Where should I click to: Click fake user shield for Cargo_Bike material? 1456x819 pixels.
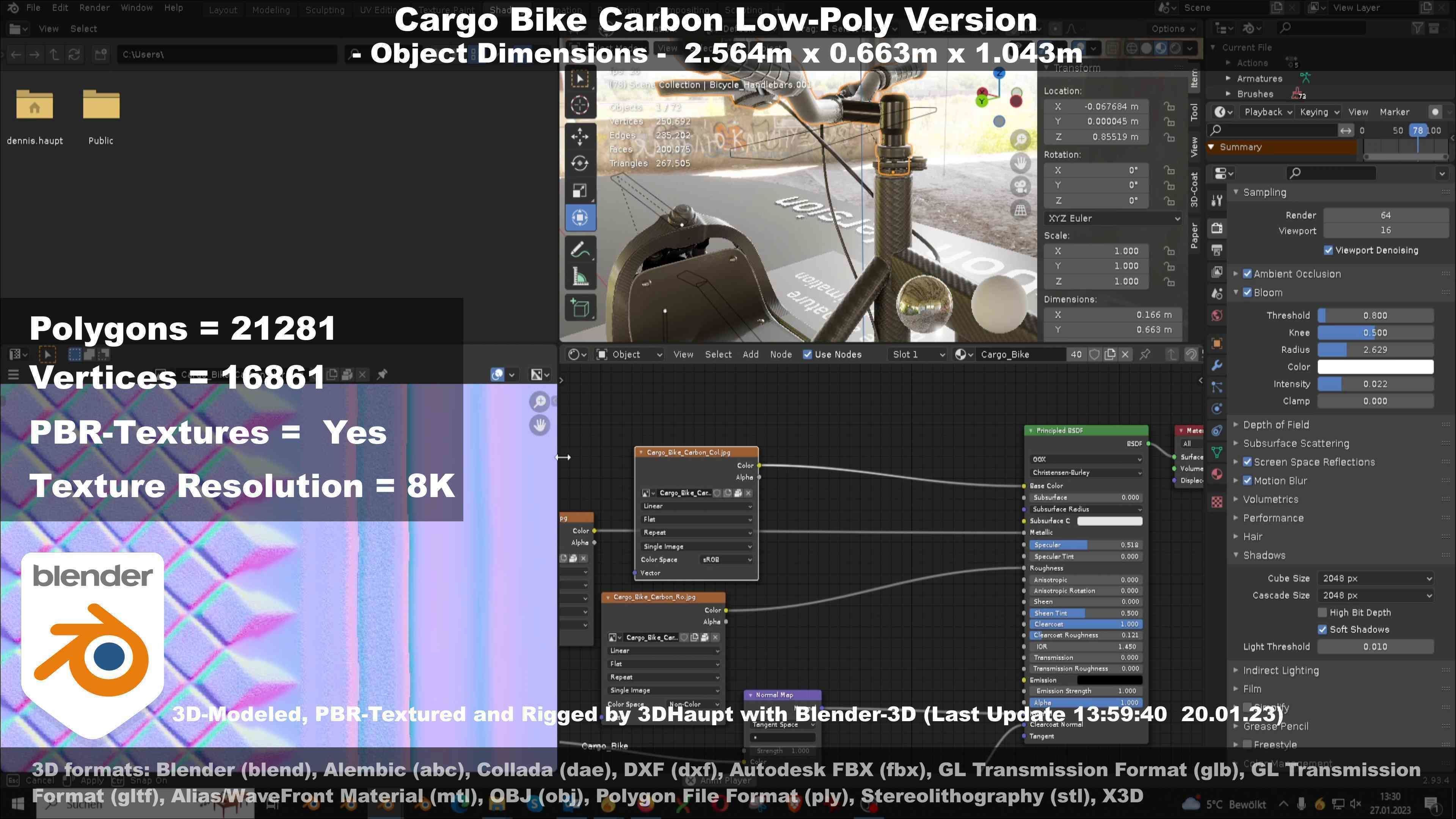point(1094,355)
